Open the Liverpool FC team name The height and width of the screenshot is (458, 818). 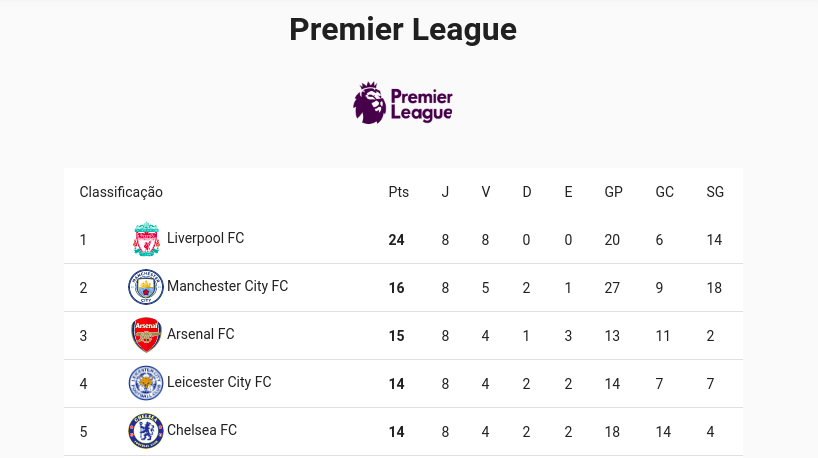click(x=206, y=238)
